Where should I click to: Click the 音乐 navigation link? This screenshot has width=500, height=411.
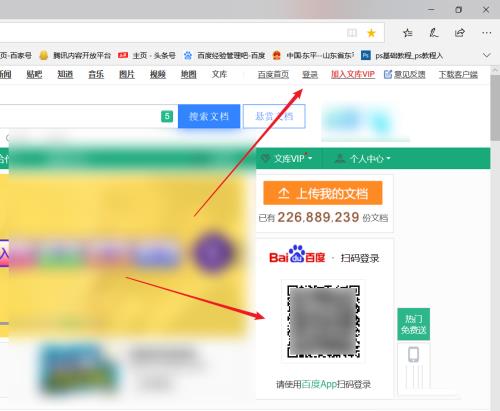[96, 74]
